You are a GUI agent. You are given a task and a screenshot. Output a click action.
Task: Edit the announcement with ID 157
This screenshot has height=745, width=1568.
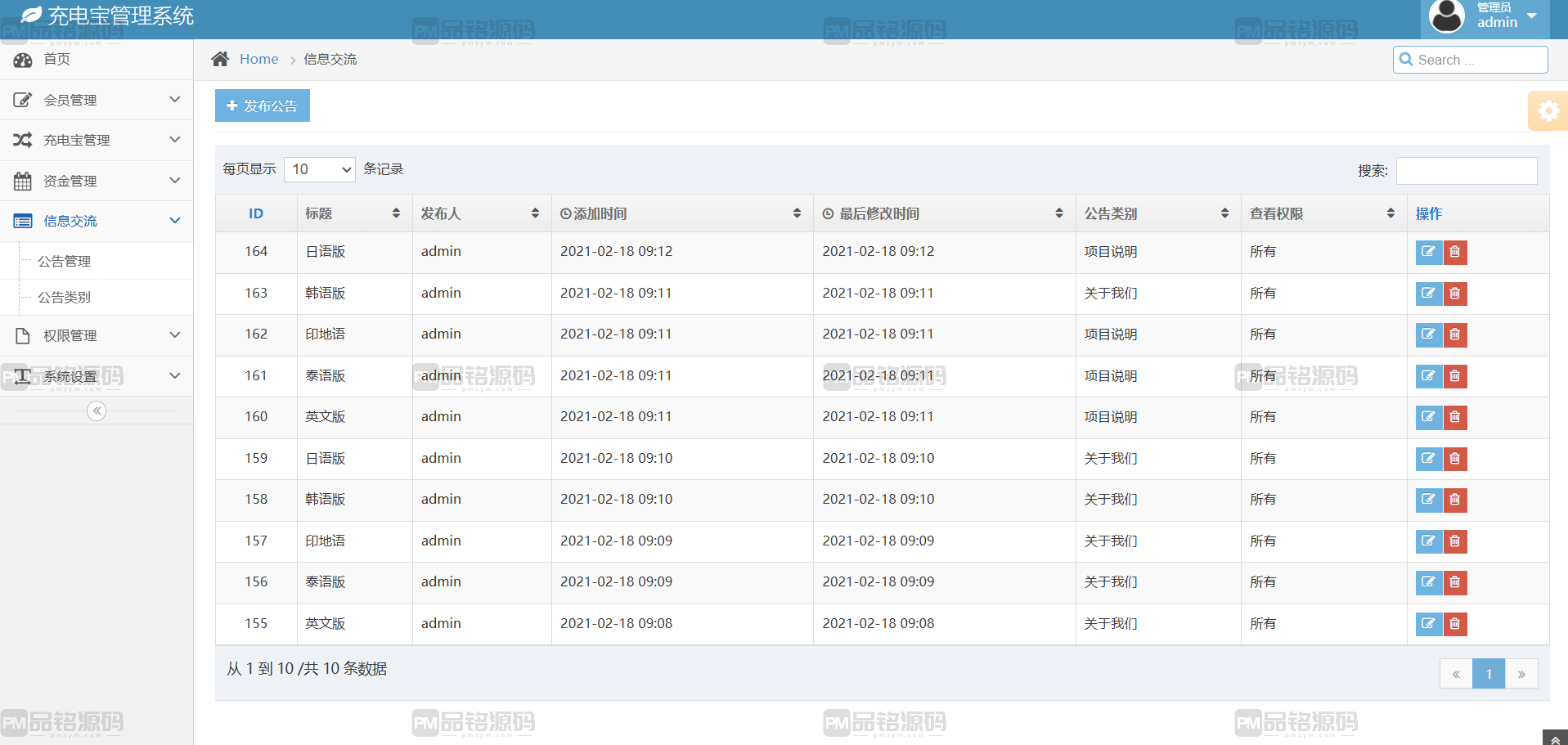point(1428,541)
